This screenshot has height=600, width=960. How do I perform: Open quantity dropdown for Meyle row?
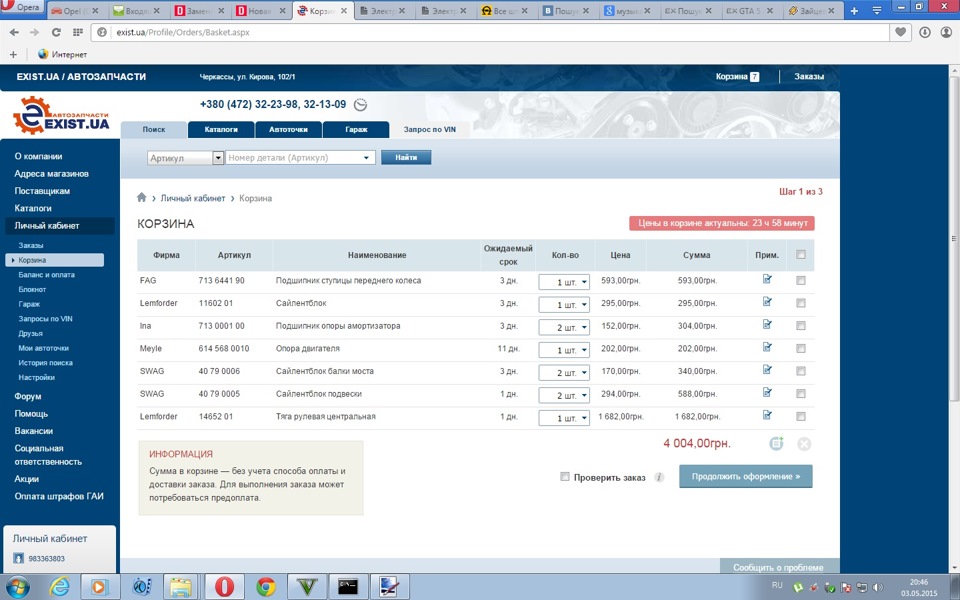click(x=564, y=350)
